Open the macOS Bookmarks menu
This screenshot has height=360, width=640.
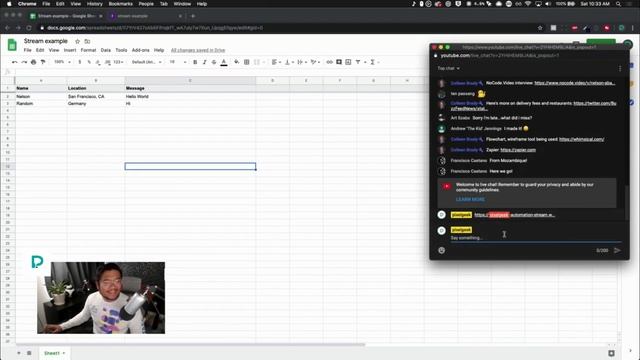pyautogui.click(x=120, y=4)
